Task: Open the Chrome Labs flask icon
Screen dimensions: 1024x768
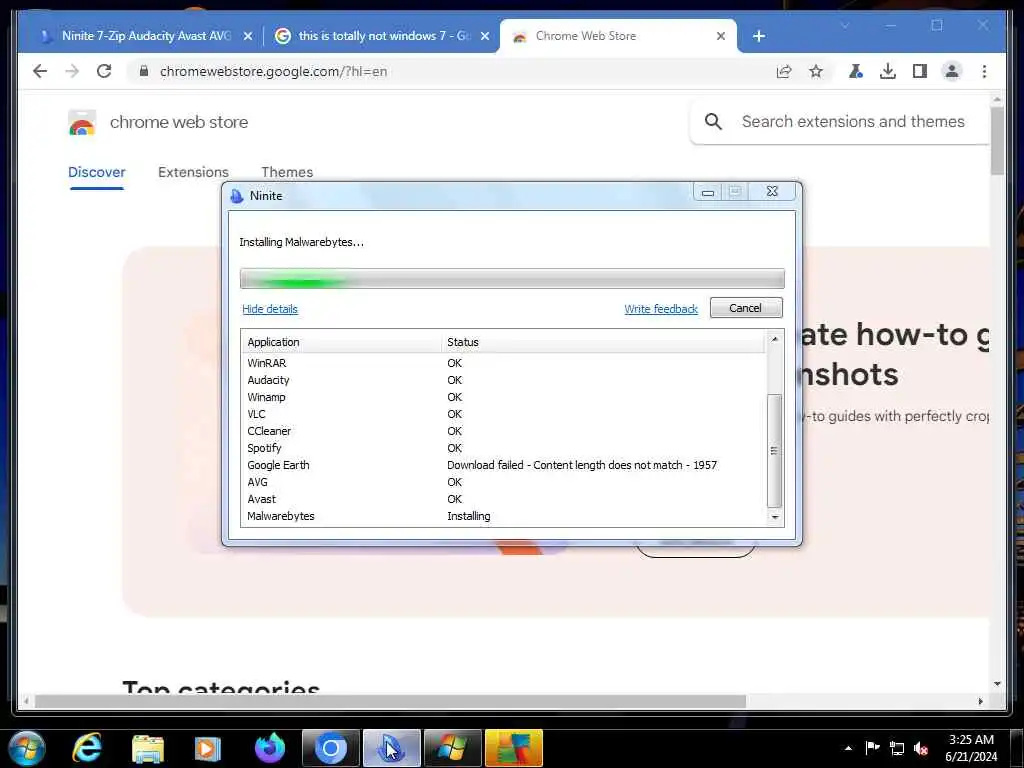Action: [856, 71]
